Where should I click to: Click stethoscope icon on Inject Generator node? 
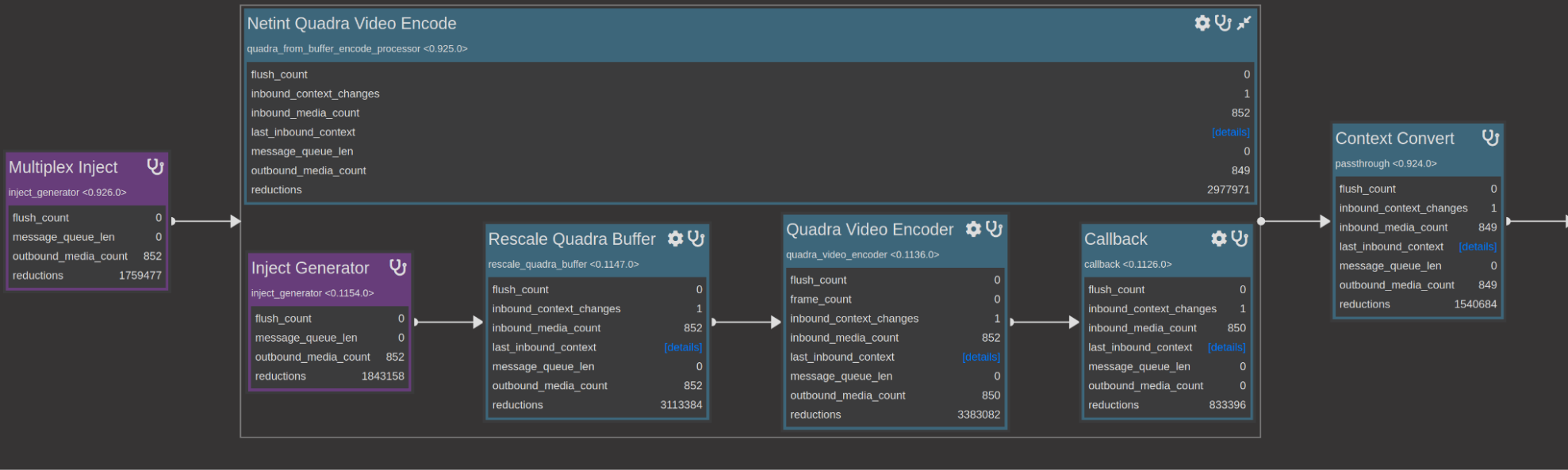pyautogui.click(x=398, y=267)
